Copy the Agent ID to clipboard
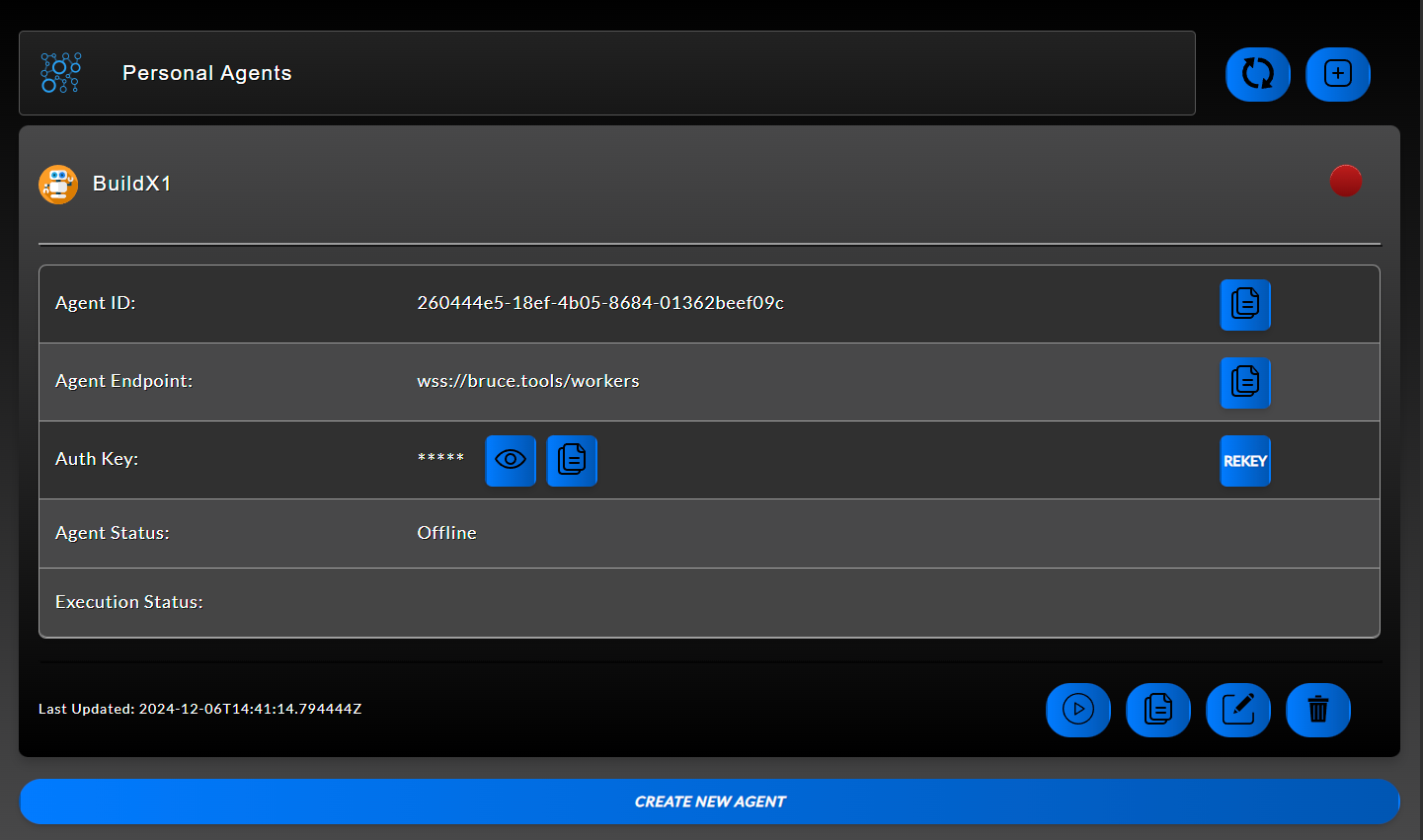 [1245, 304]
